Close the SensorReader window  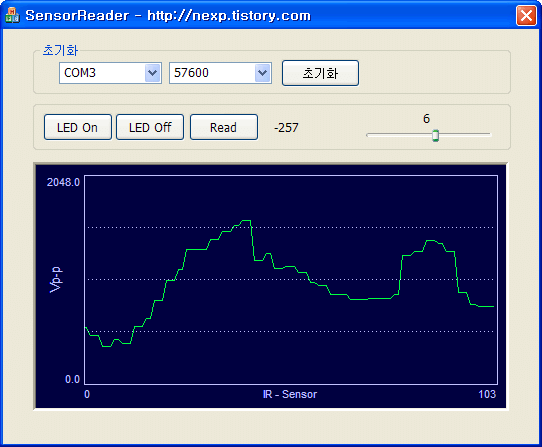coord(526,16)
